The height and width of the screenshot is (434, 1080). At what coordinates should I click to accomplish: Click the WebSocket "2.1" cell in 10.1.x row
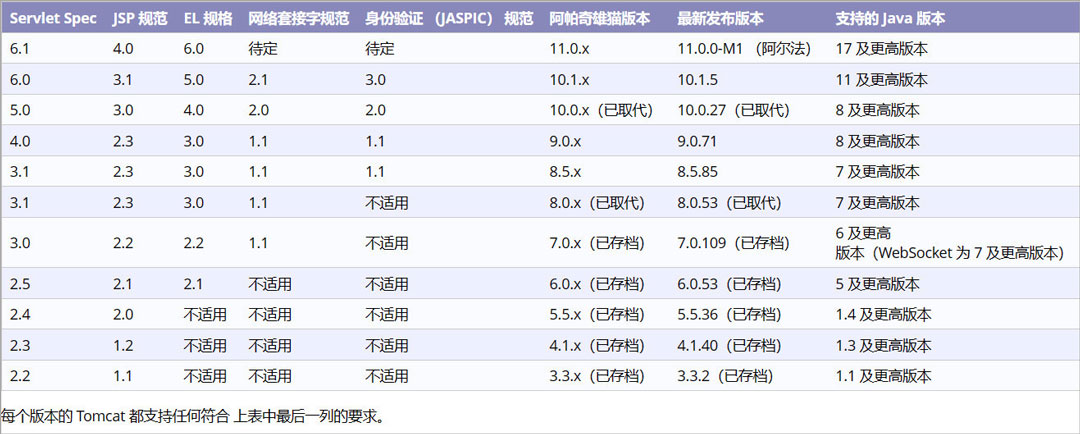click(x=258, y=80)
